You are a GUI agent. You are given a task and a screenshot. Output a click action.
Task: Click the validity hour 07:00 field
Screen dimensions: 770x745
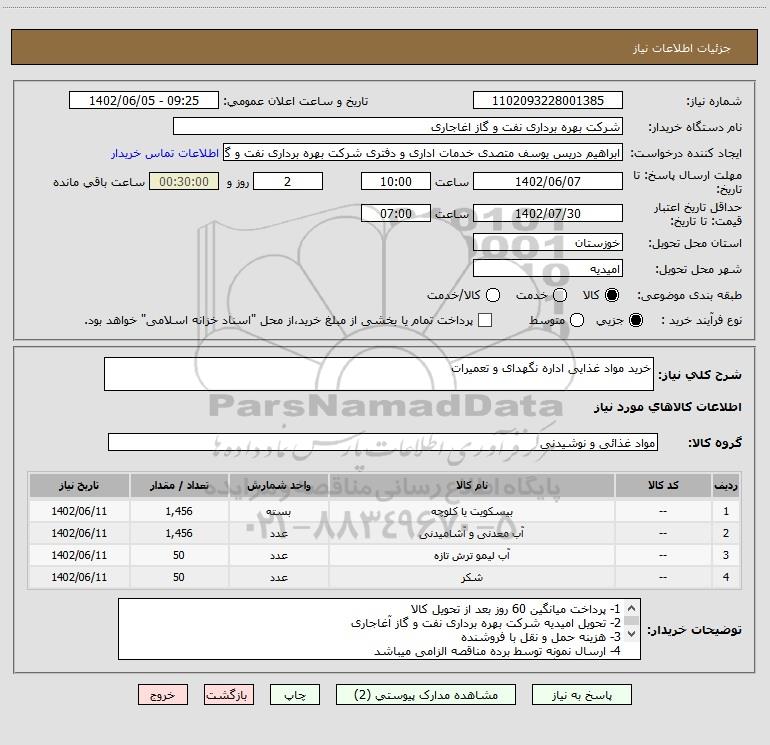click(x=396, y=213)
